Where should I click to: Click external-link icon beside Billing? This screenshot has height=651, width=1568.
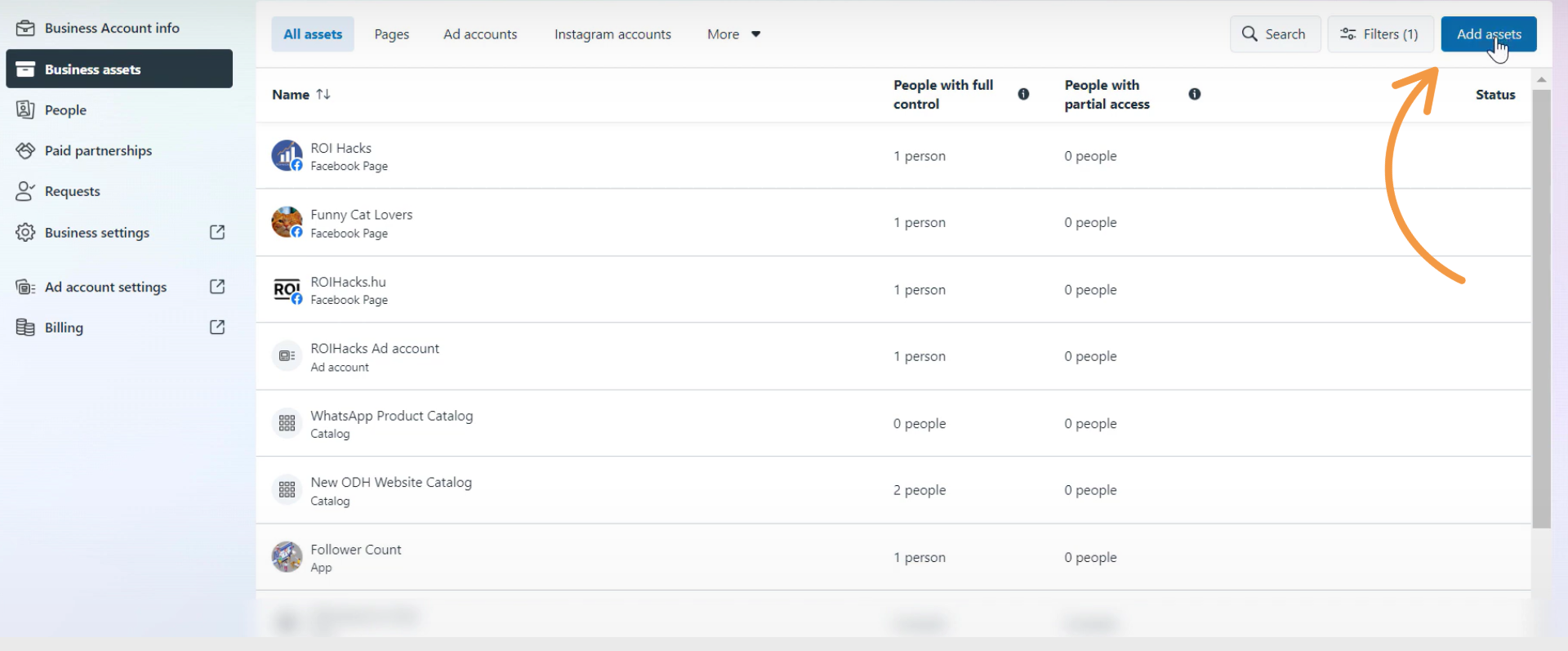coord(217,327)
